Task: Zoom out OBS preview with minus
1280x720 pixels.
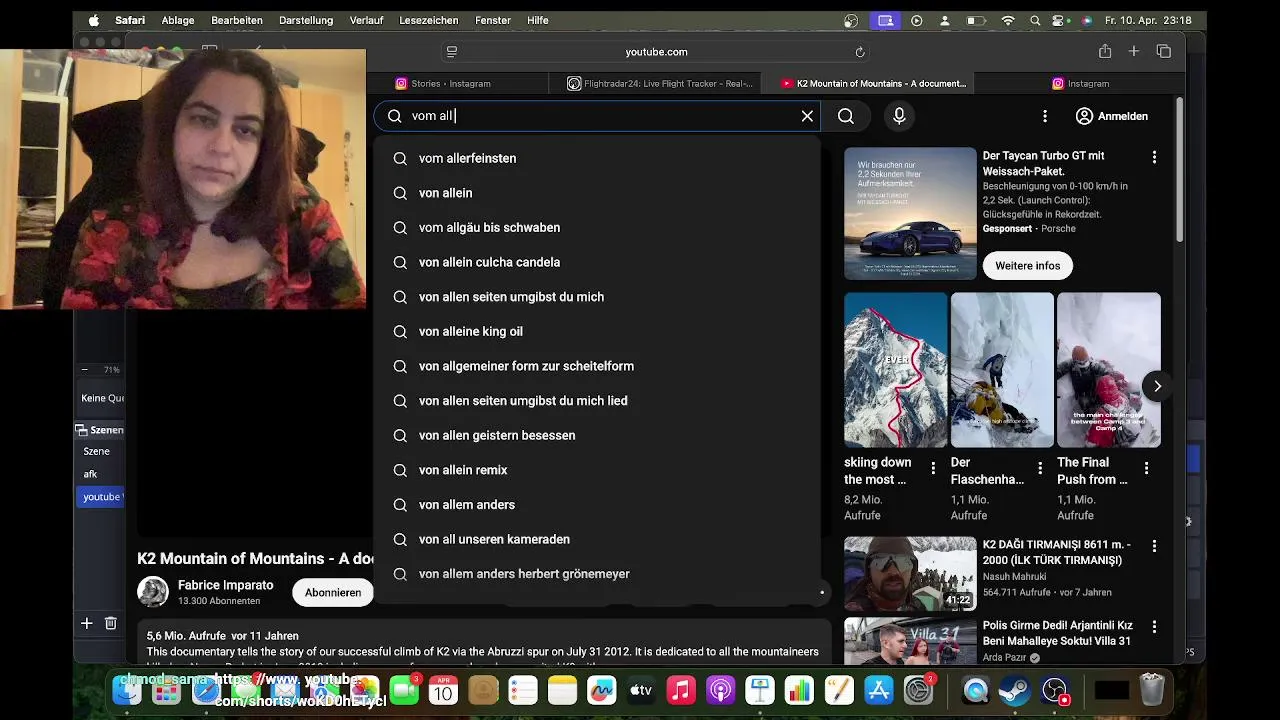Action: 85,370
